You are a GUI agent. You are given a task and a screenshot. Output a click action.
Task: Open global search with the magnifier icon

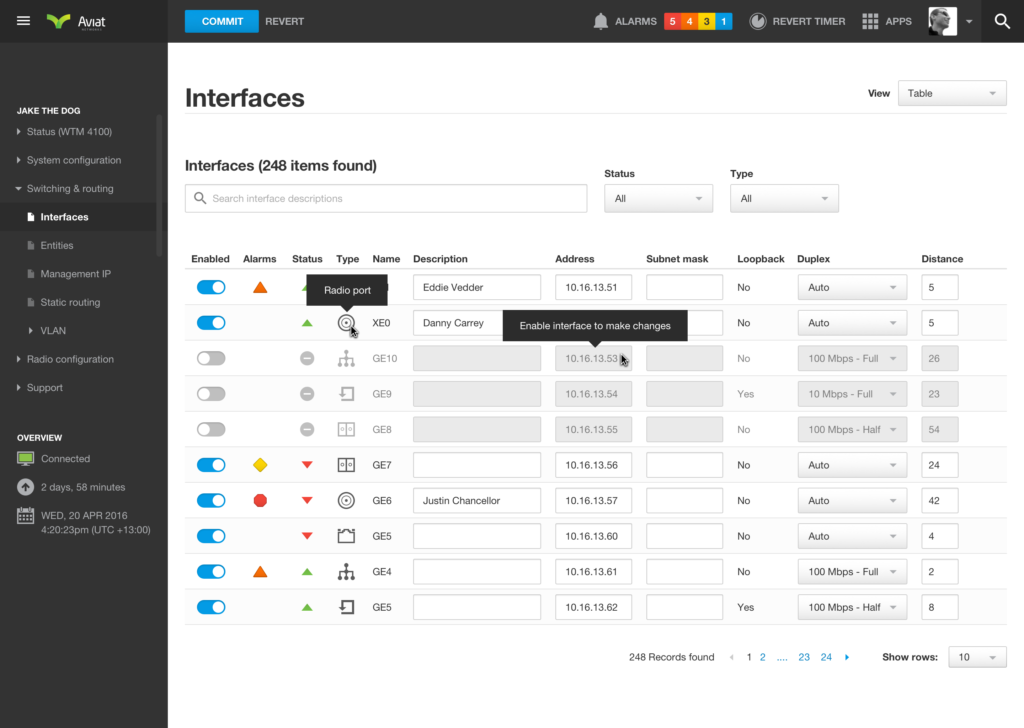(x=1002, y=21)
